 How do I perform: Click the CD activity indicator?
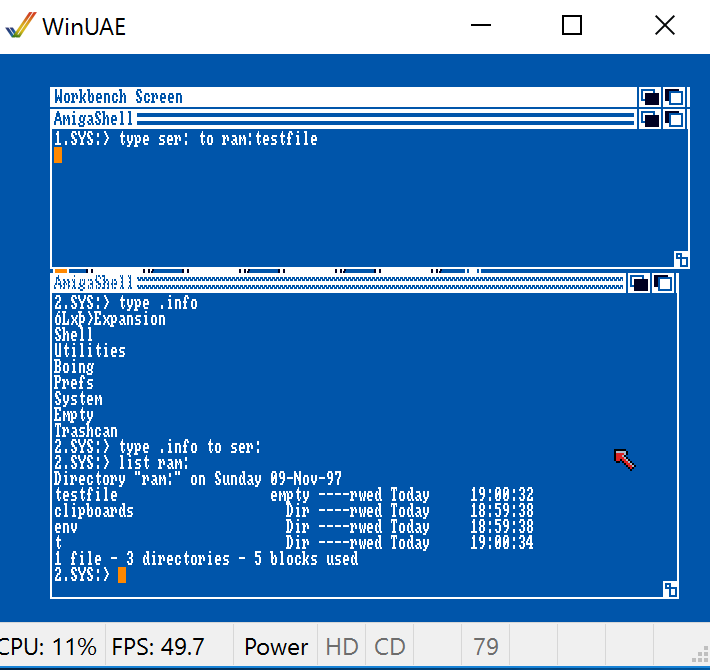pos(389,646)
